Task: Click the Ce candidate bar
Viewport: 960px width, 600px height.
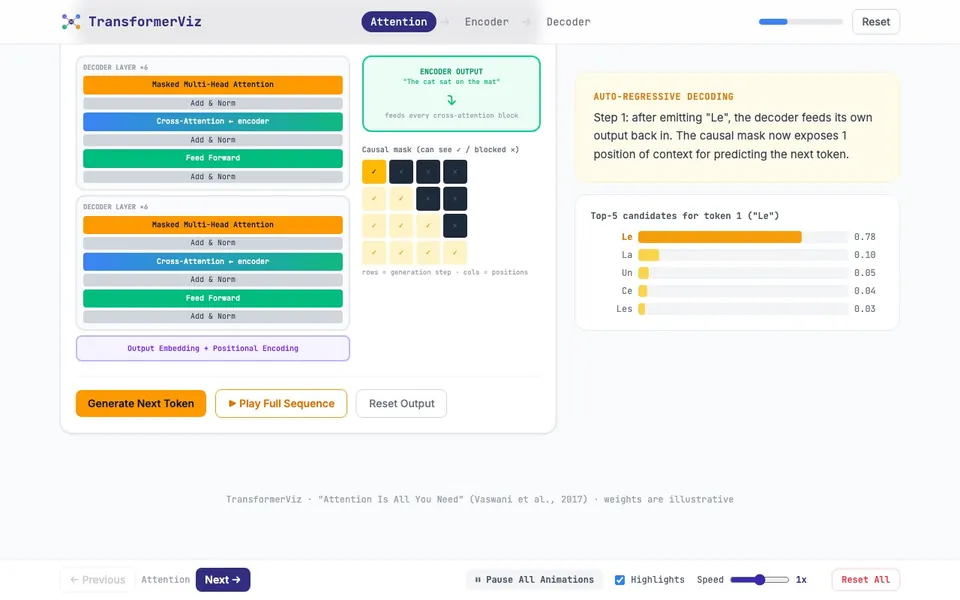Action: [643, 291]
